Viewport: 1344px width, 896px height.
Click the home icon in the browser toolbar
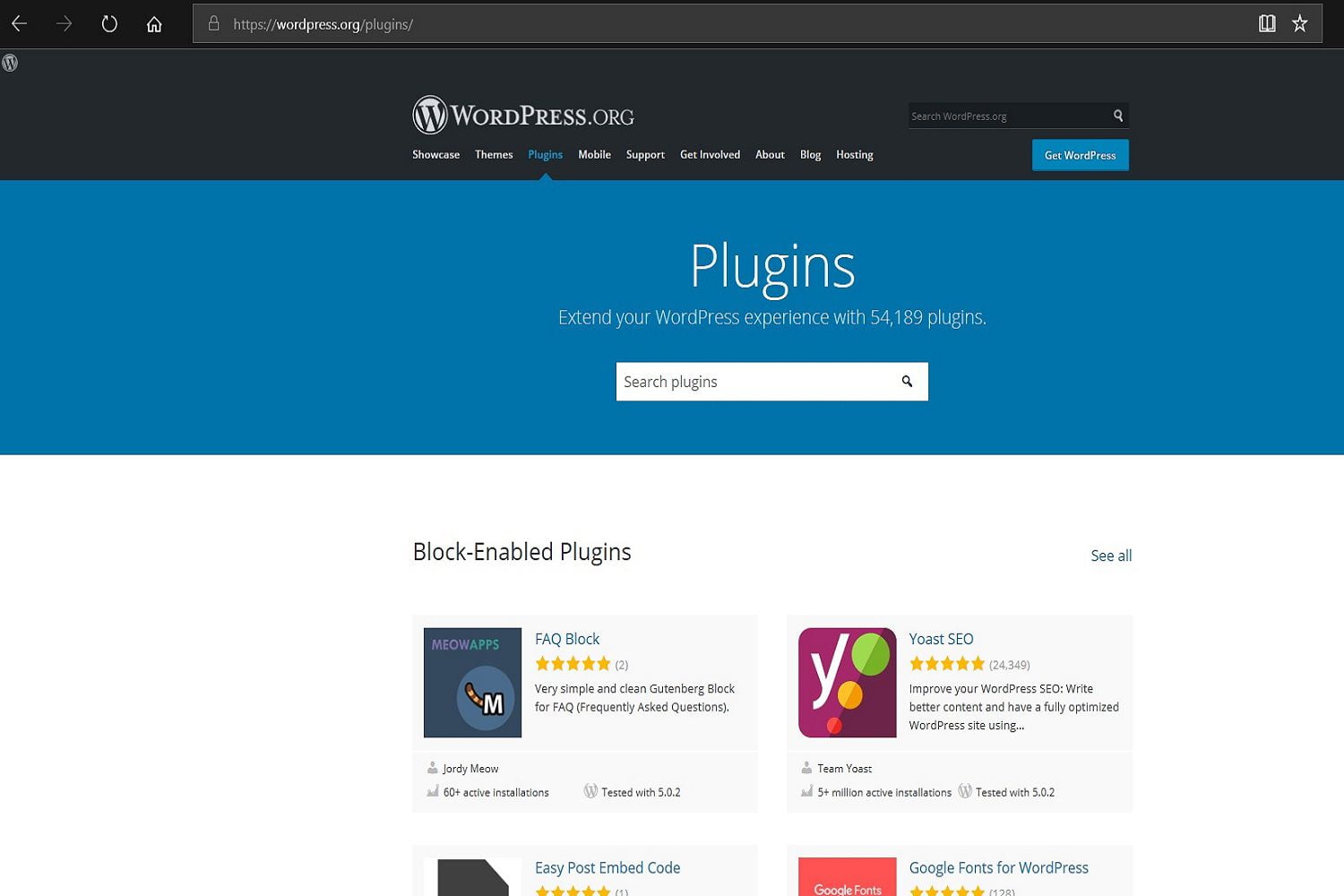tap(154, 24)
